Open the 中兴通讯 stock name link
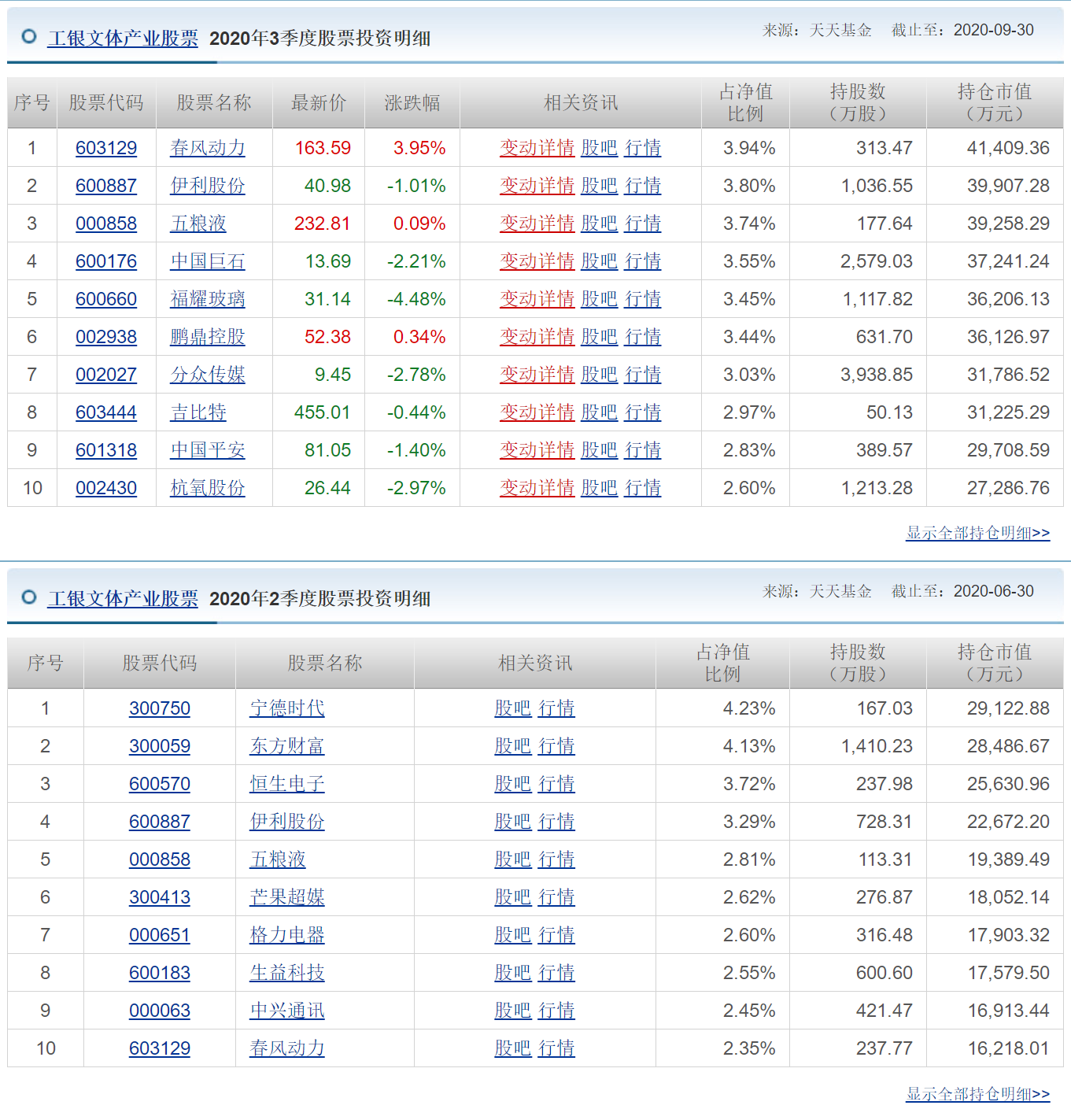 click(x=287, y=1011)
